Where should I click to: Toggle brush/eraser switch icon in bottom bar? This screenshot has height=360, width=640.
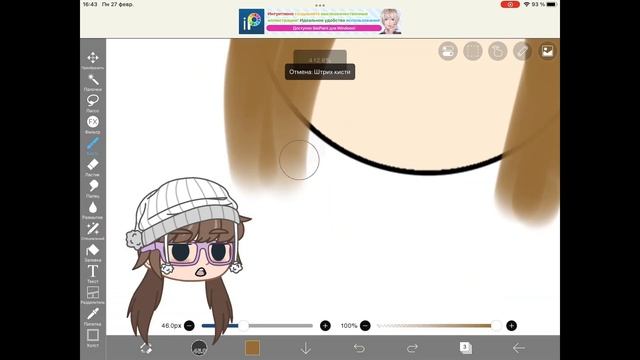(x=146, y=348)
